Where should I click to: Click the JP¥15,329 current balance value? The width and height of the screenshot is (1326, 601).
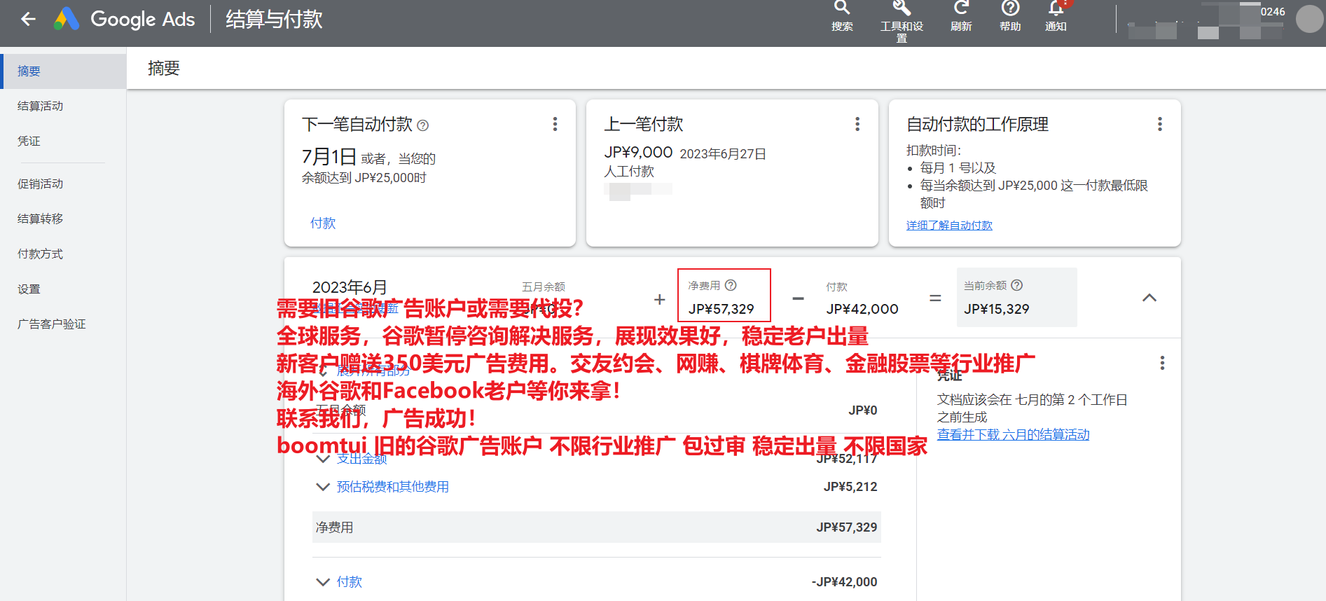click(x=996, y=309)
